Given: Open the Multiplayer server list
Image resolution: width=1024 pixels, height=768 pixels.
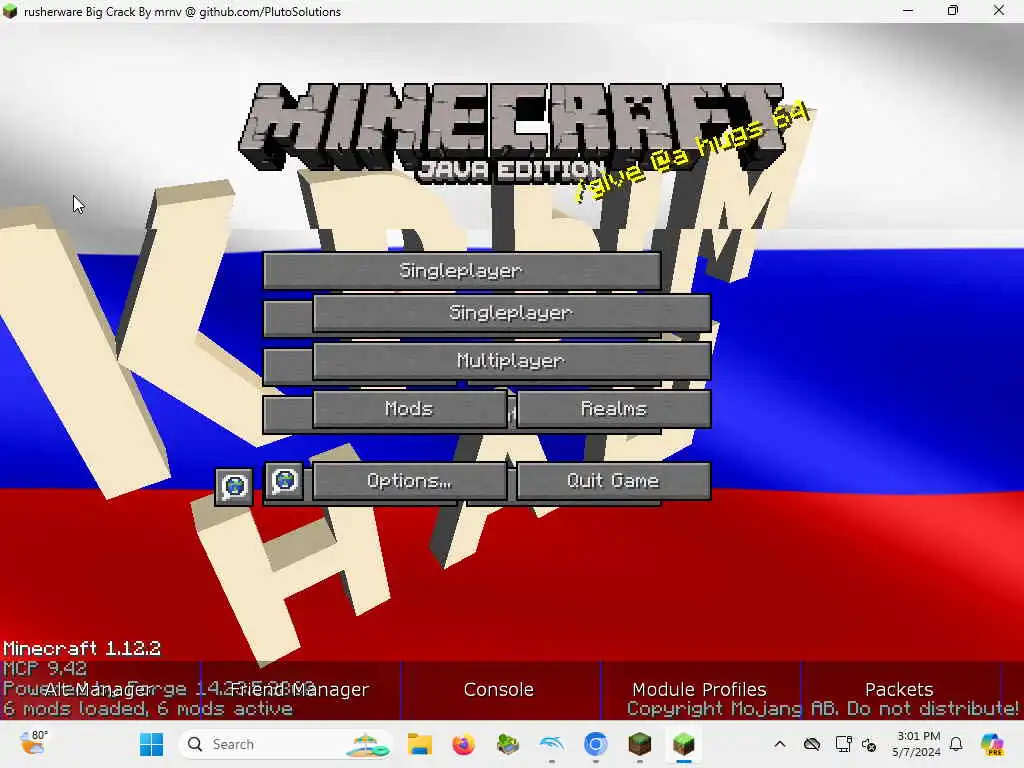Looking at the screenshot, I should pos(511,360).
